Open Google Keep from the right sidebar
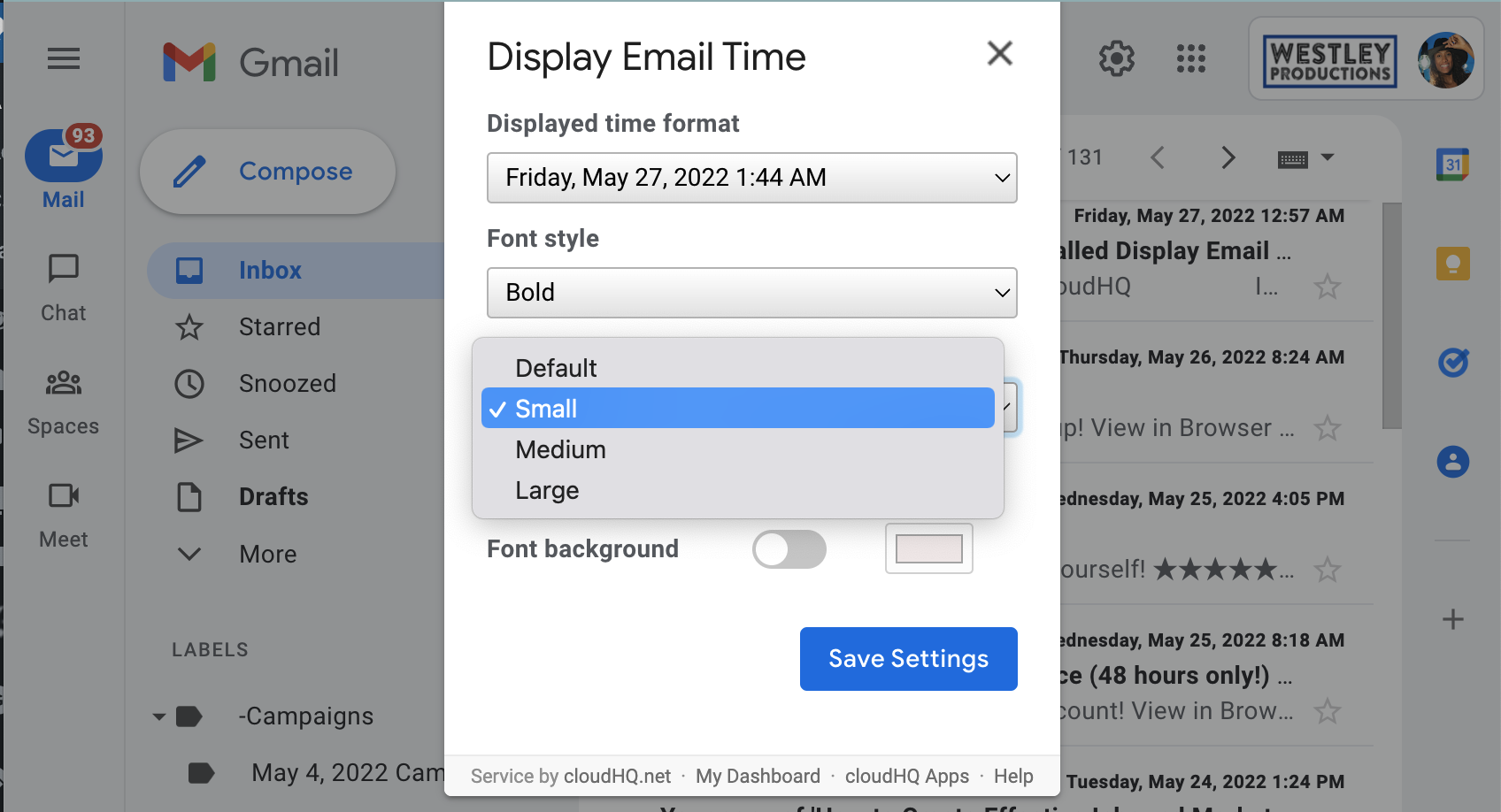Viewport: 1501px width, 812px height. pos(1452,263)
